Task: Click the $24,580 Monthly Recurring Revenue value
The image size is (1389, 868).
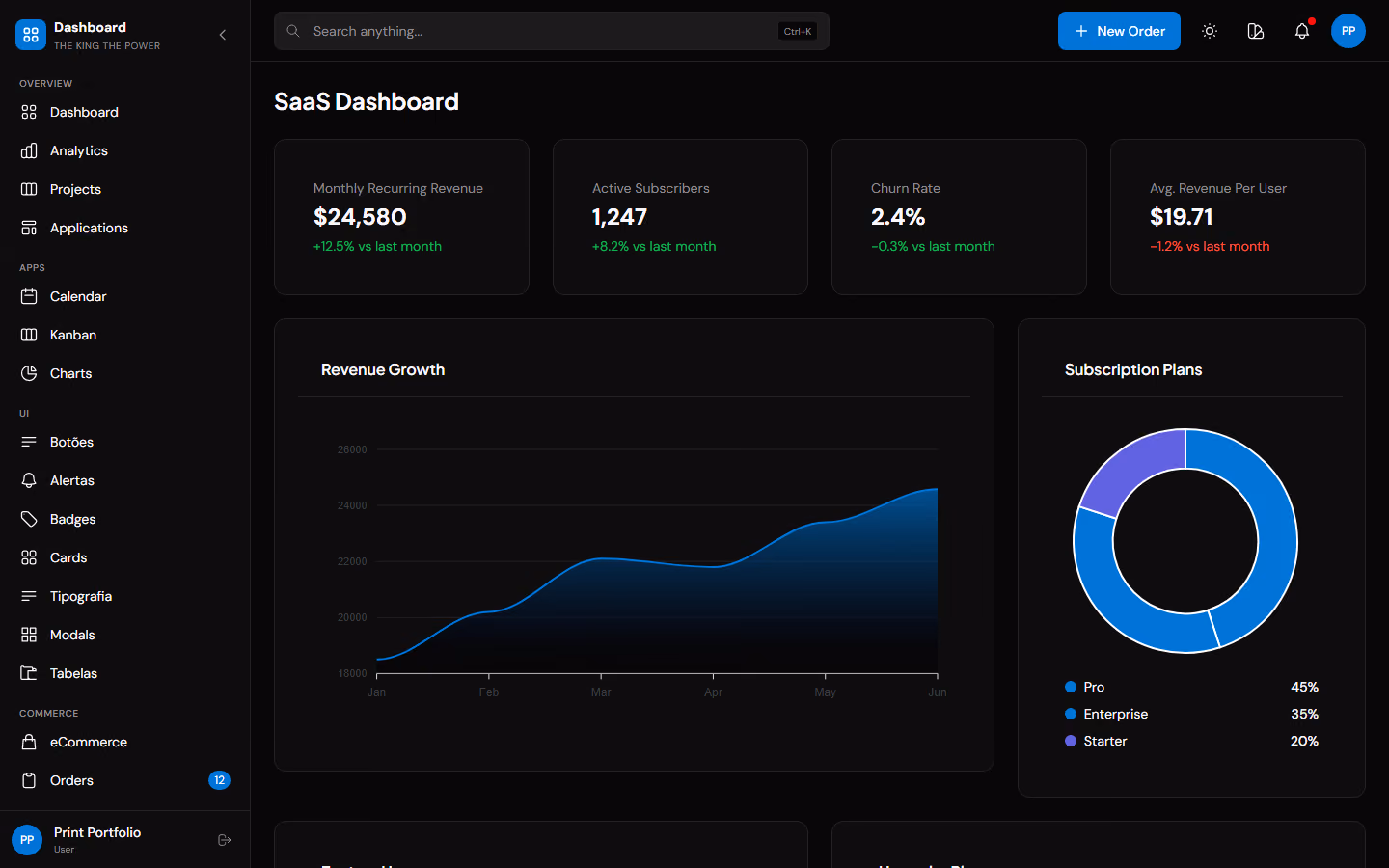Action: coord(360,217)
